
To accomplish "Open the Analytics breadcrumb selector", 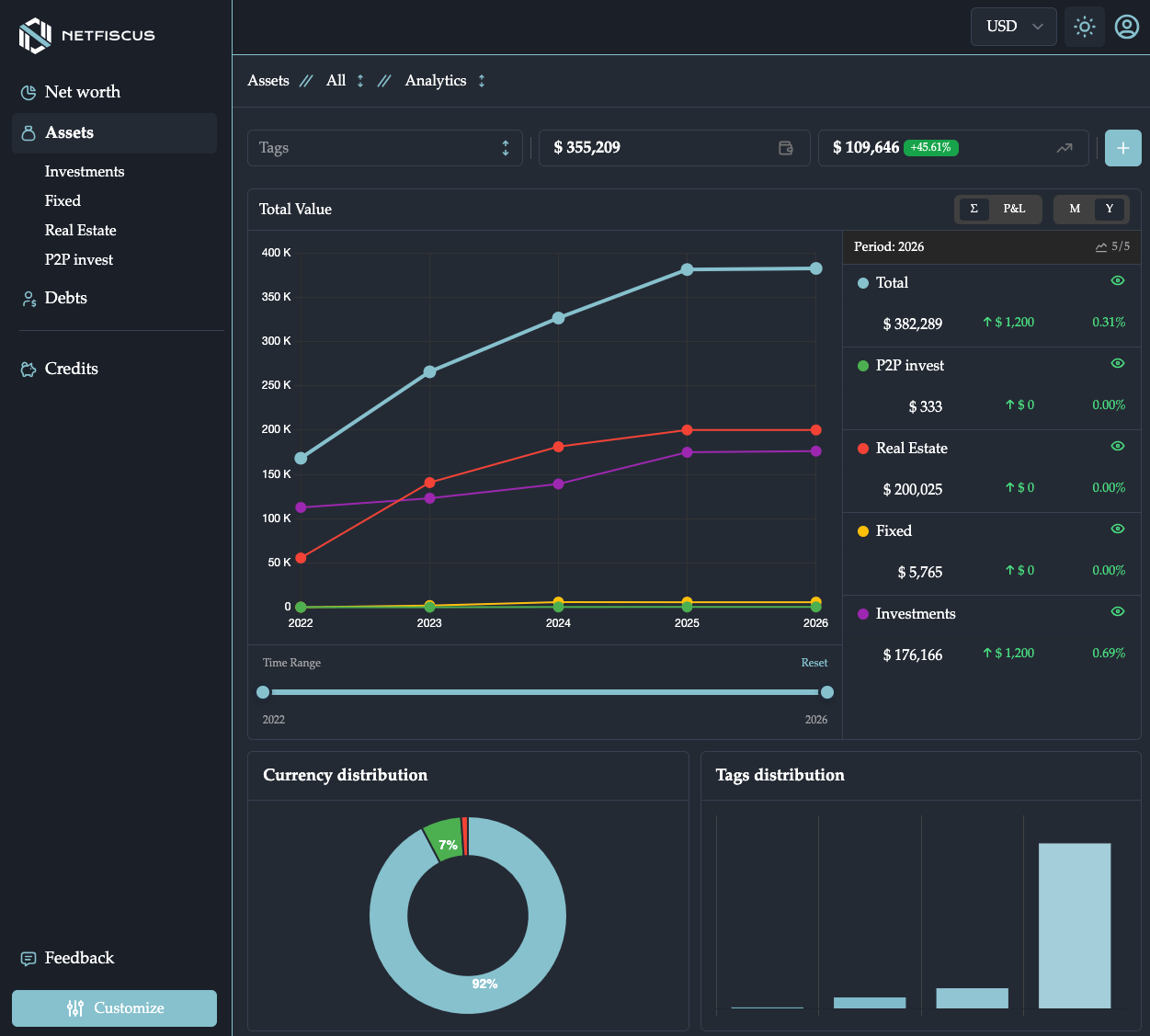I will point(445,81).
